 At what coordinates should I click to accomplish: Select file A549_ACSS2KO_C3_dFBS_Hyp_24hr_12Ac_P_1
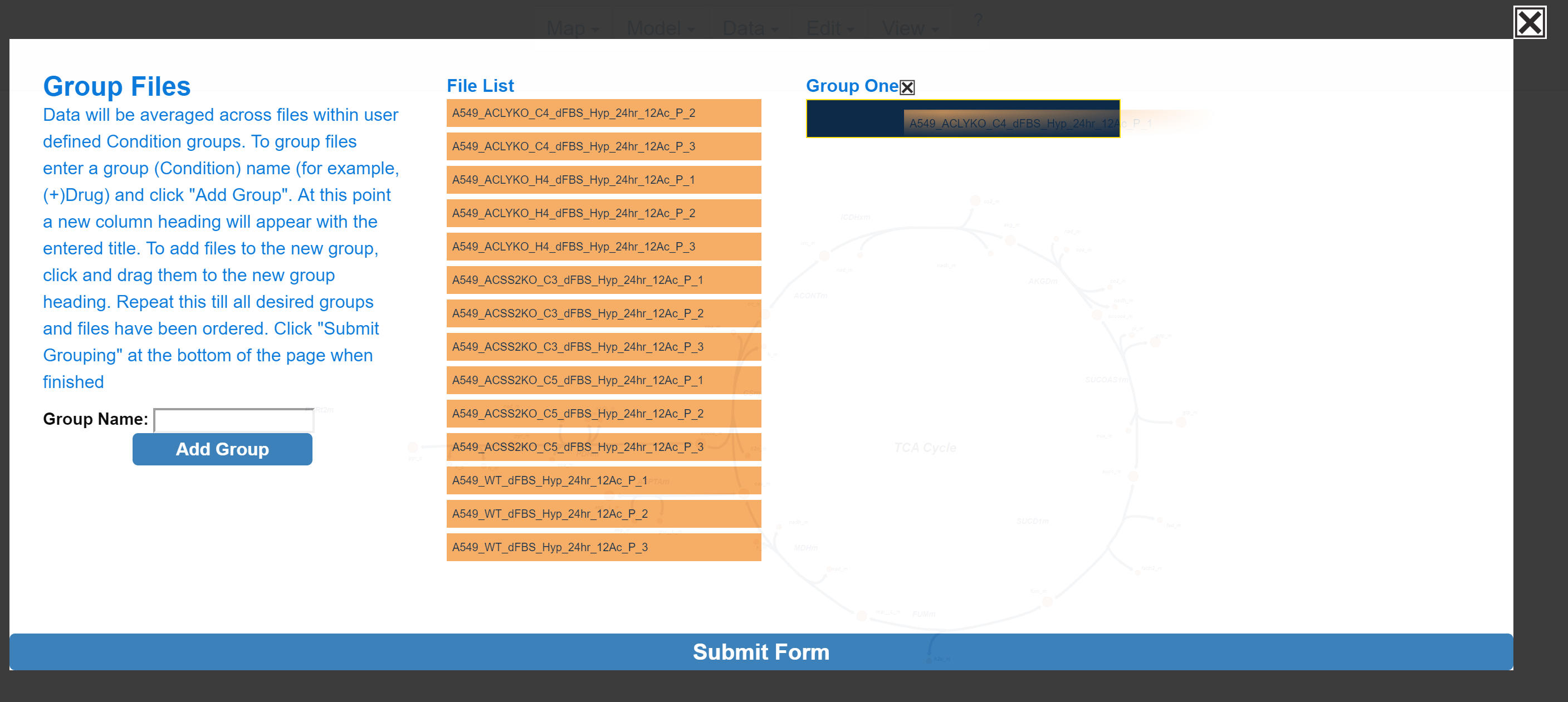(604, 281)
